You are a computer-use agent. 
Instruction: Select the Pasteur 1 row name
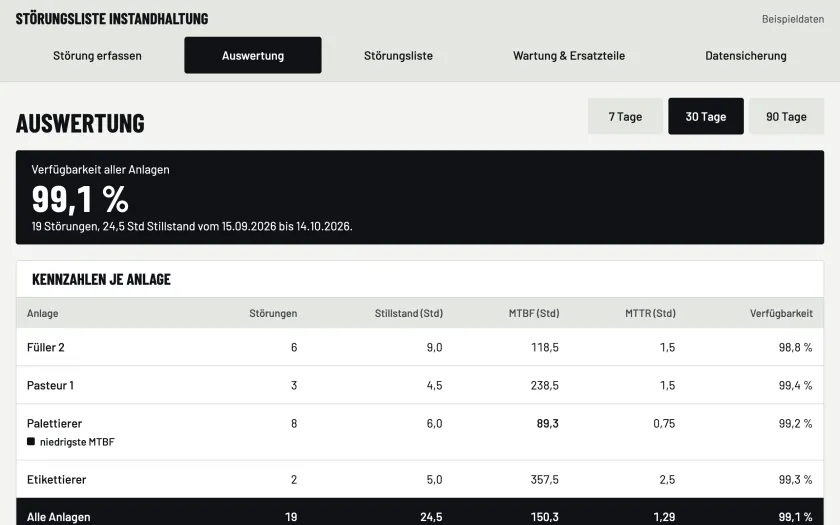[50, 385]
